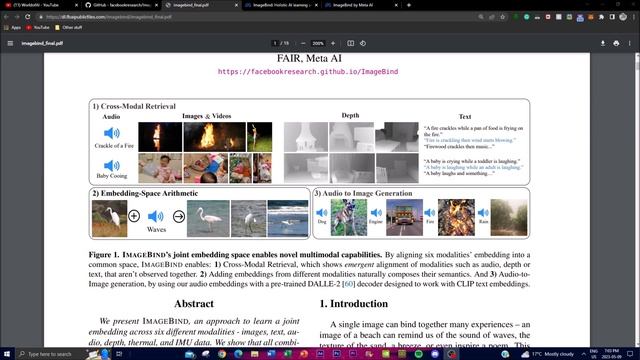Image resolution: width=640 pixels, height=360 pixels.
Task: Click the Engine audio speaker icon
Action: 376,212
